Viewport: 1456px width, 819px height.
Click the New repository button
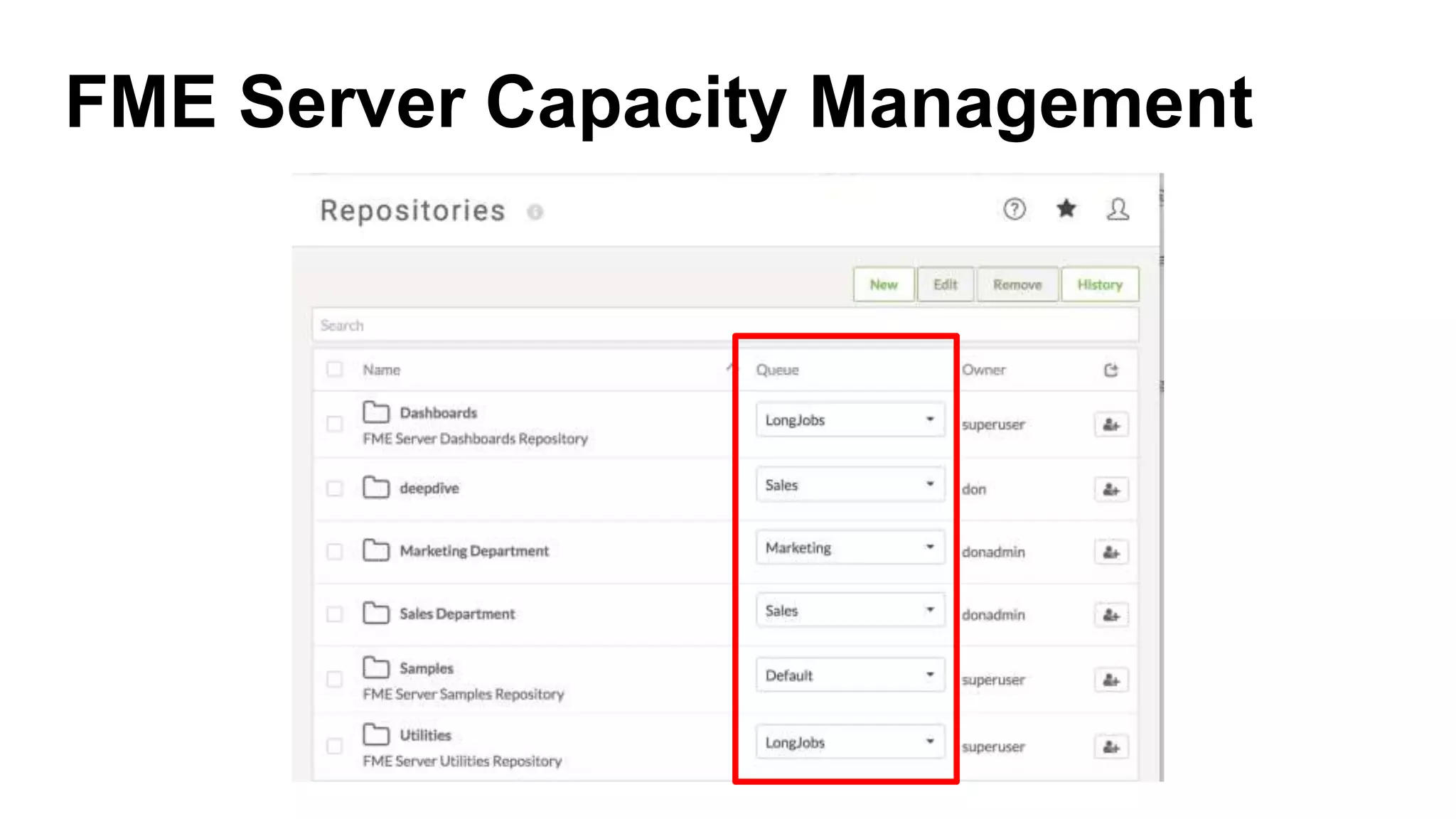884,284
